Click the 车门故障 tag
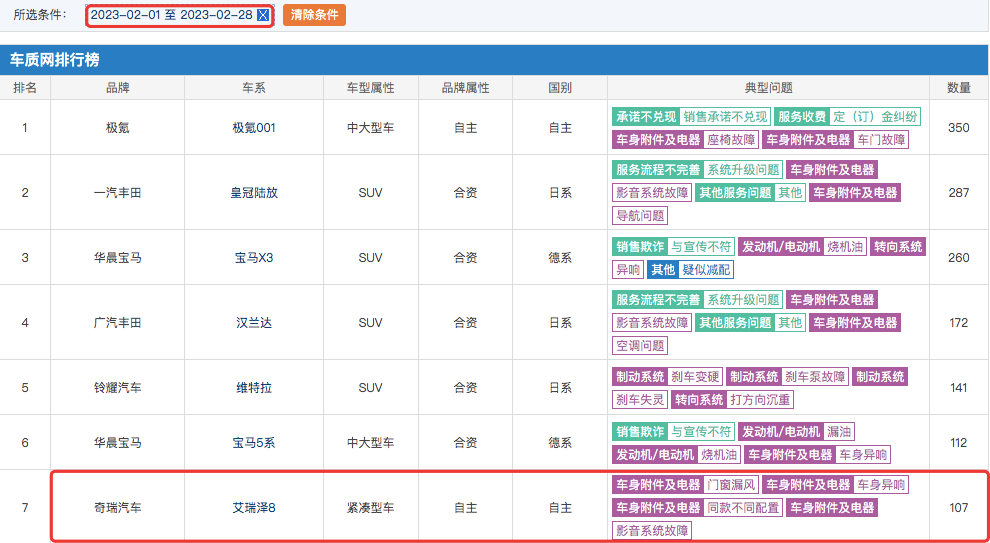The width and height of the screenshot is (990, 543). 881,140
